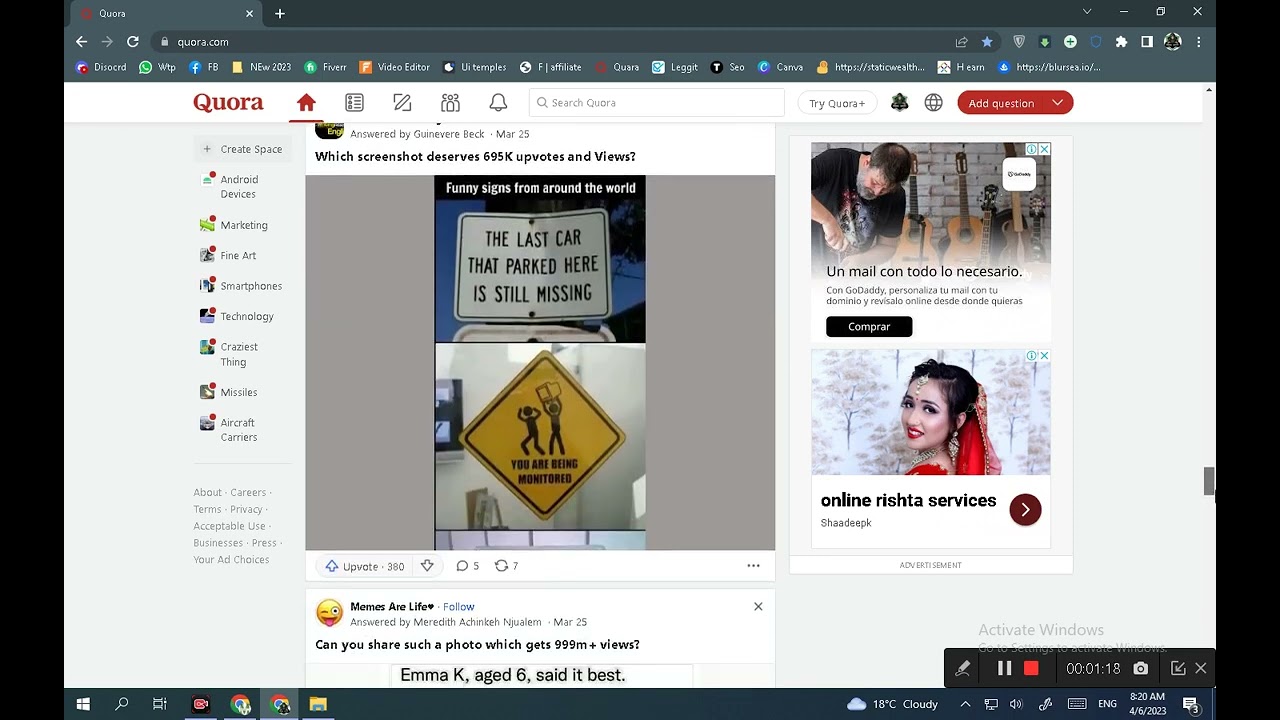Follow Memes Are Life space
This screenshot has height=720, width=1280.
click(x=458, y=607)
